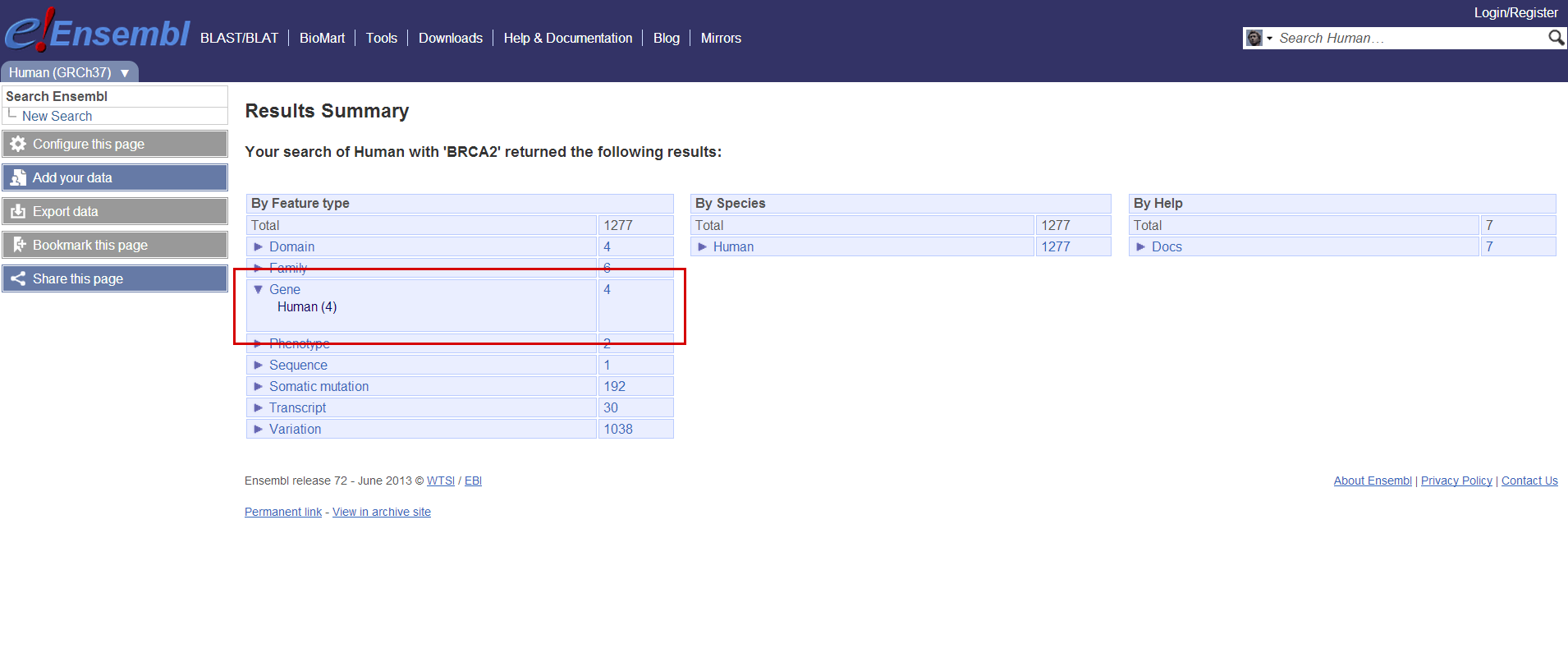1568x667 pixels.
Task: Expand the Variation feature row
Action: pyautogui.click(x=259, y=429)
